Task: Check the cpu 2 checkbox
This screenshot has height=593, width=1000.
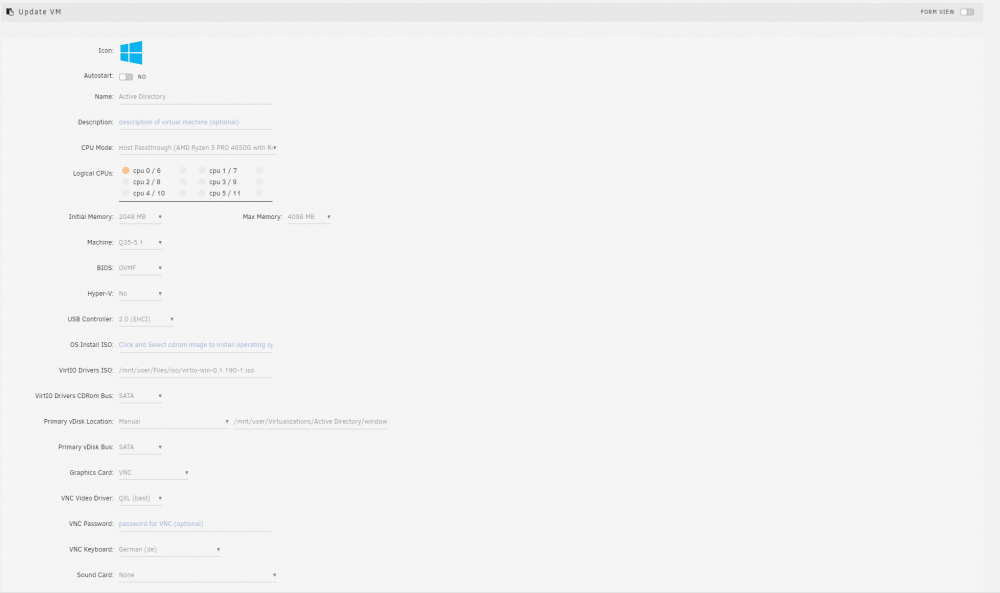Action: (126, 182)
